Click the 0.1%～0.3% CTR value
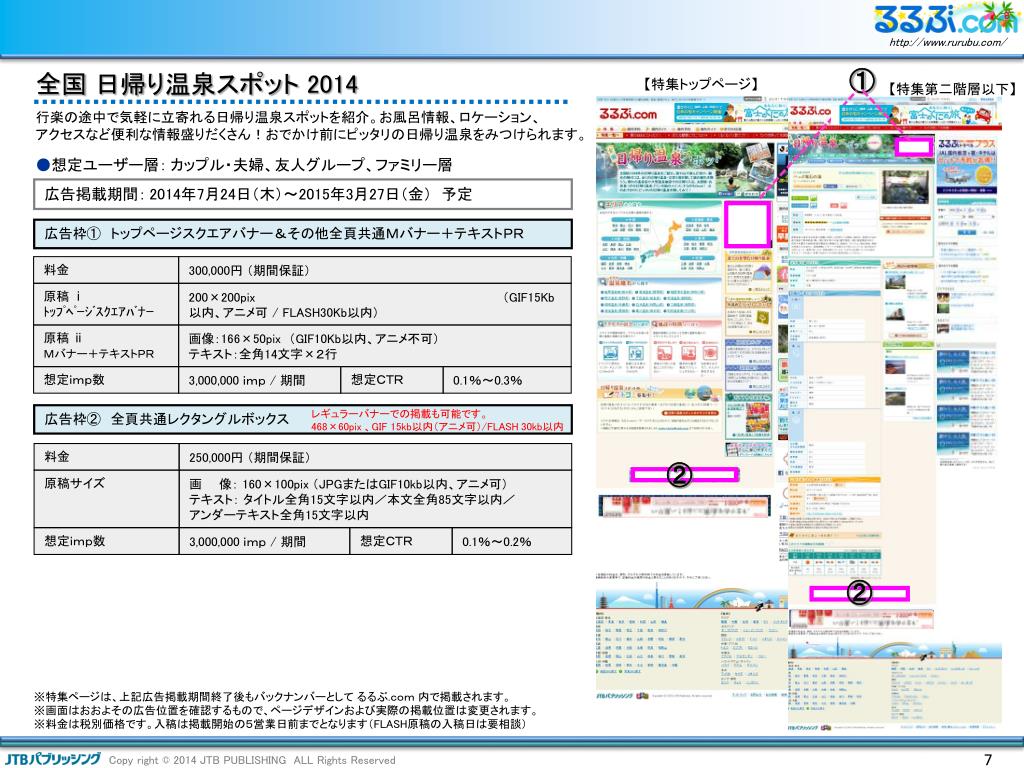 [487, 380]
